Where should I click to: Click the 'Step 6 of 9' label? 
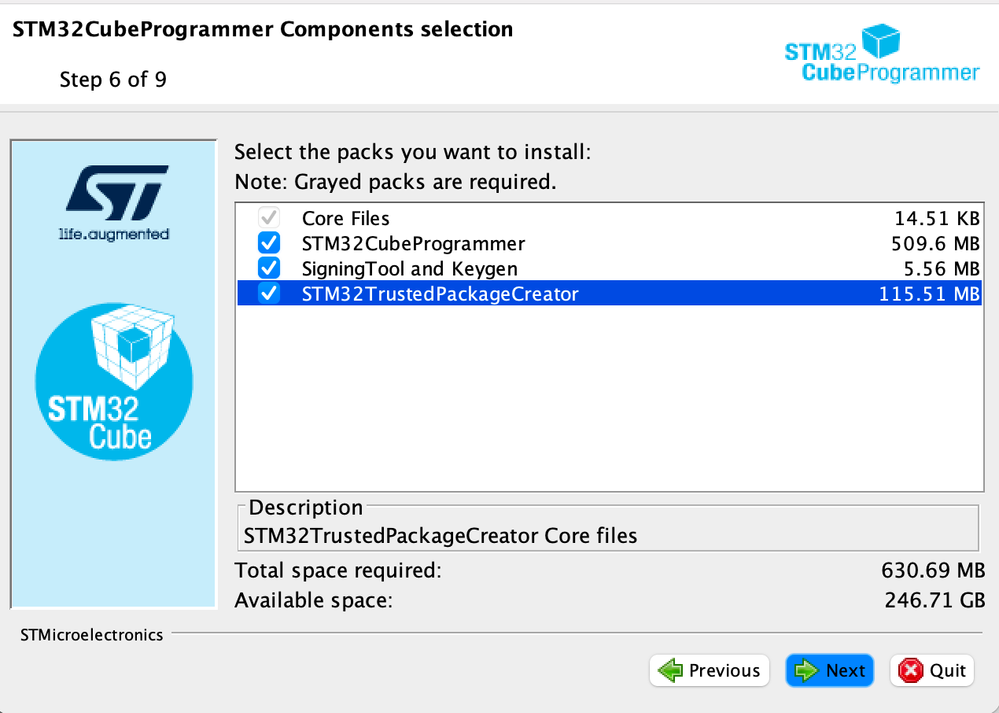pyautogui.click(x=113, y=80)
